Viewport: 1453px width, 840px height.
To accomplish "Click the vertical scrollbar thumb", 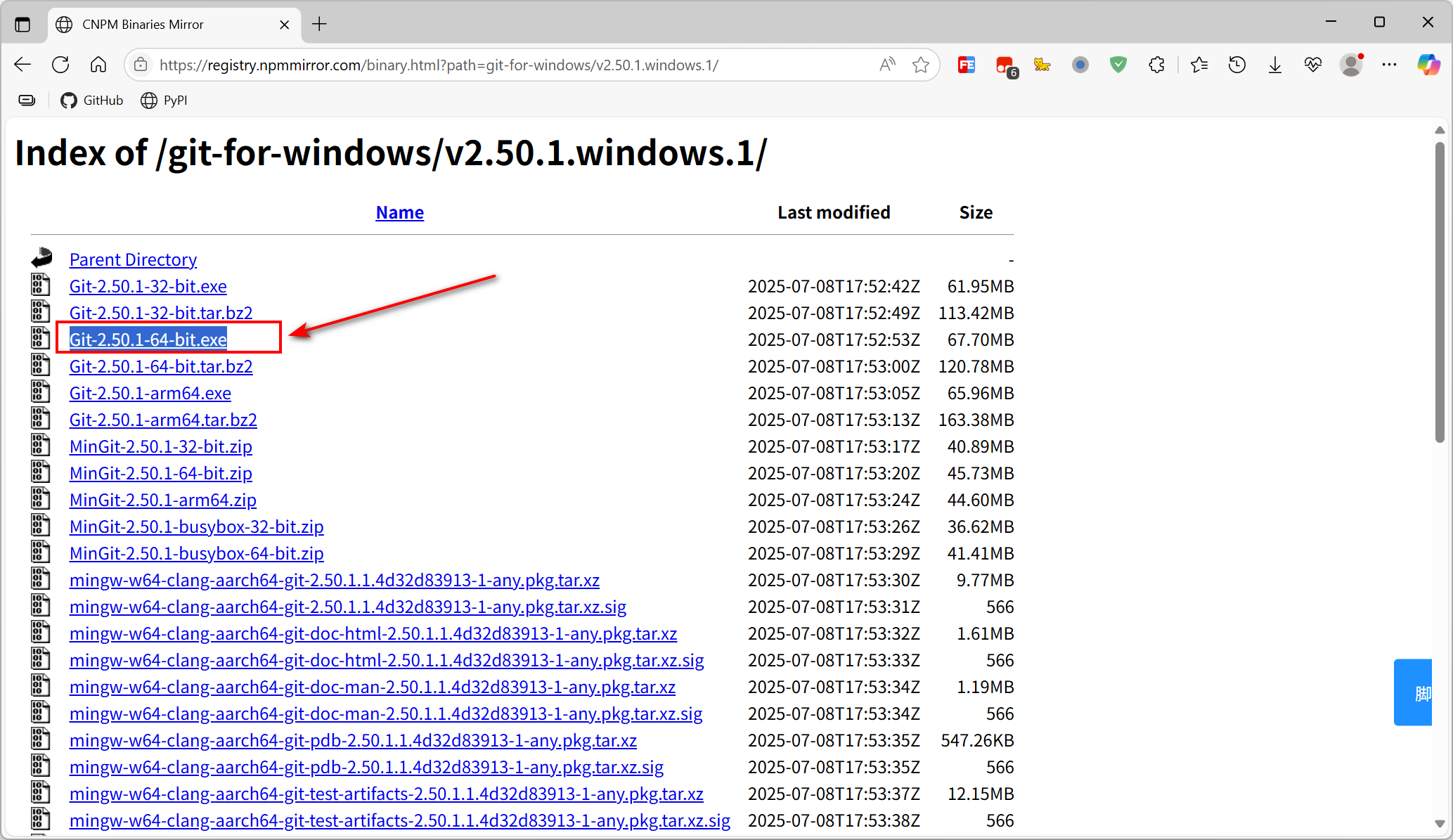I will (1440, 292).
